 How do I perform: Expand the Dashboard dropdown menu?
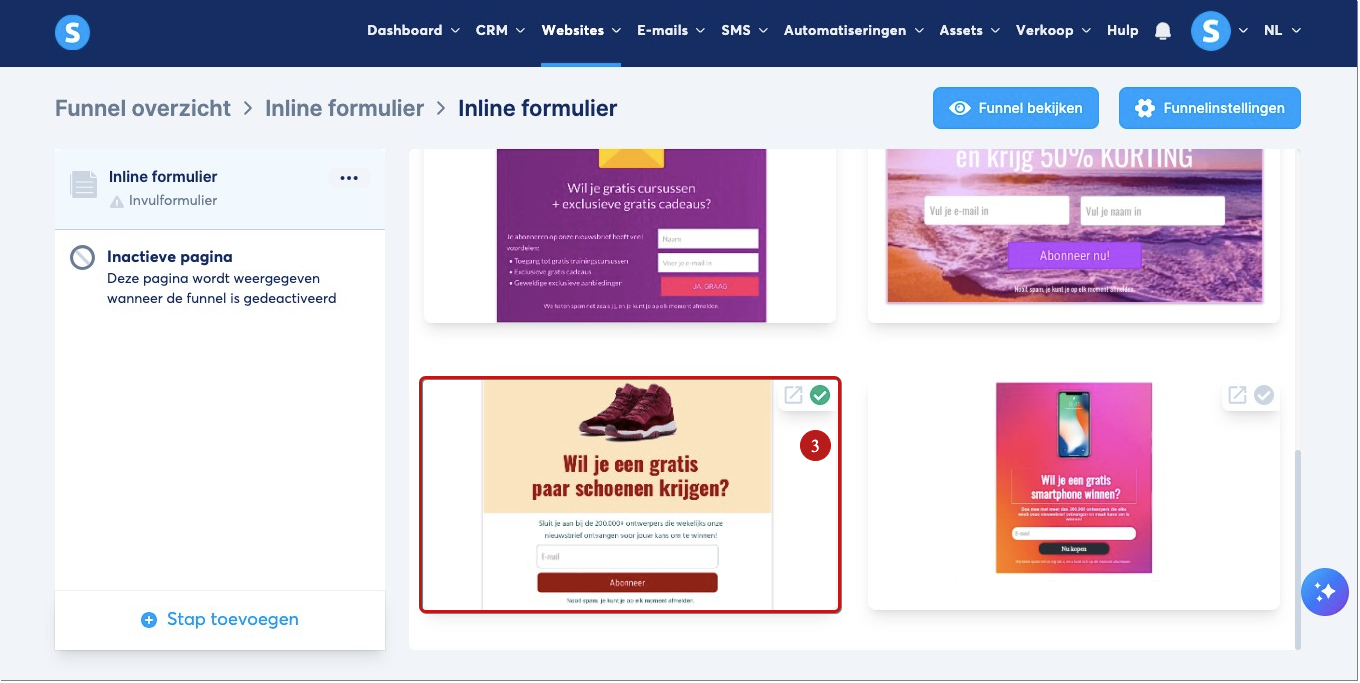click(414, 31)
